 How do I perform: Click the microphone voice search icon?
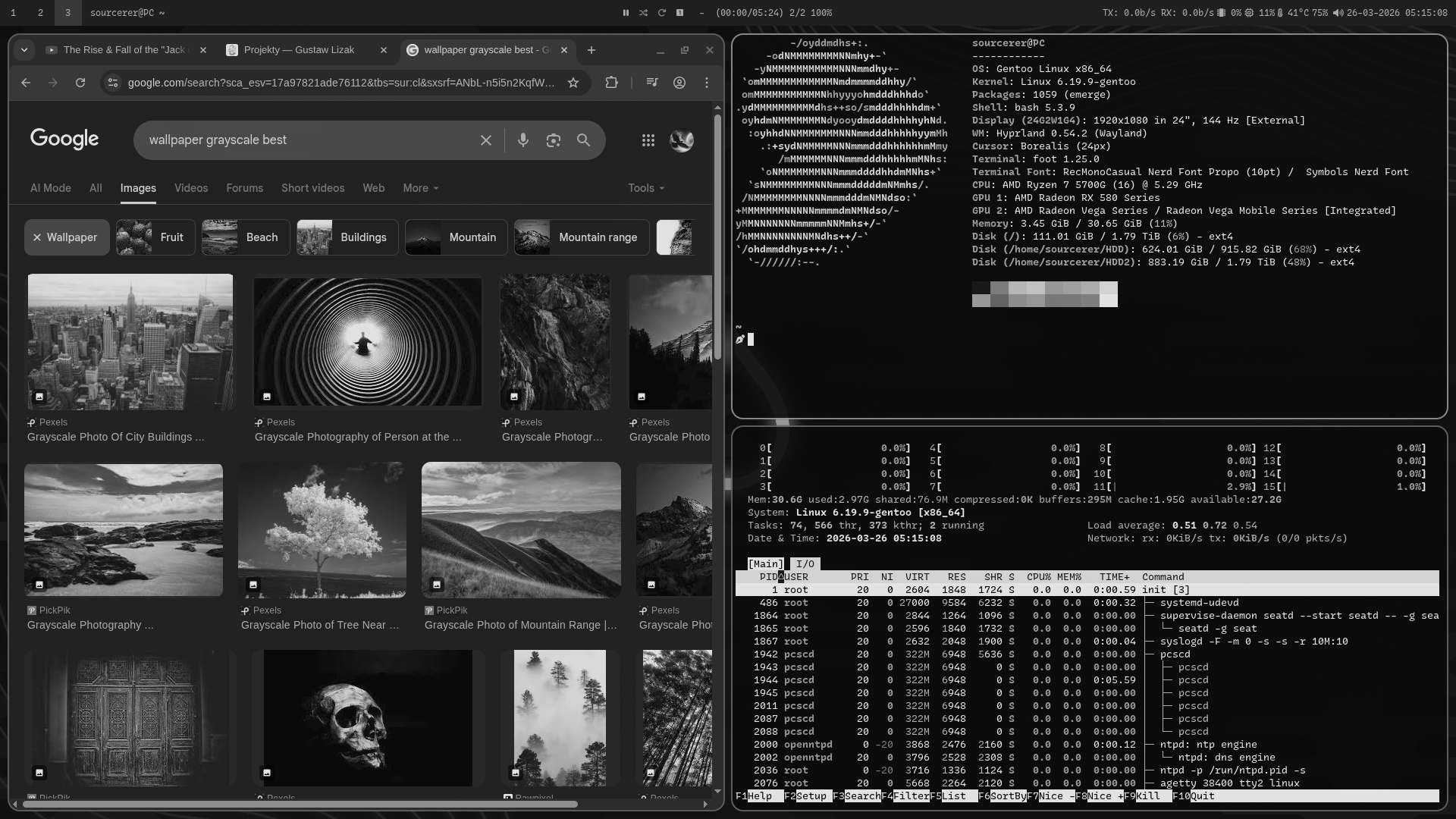point(523,140)
